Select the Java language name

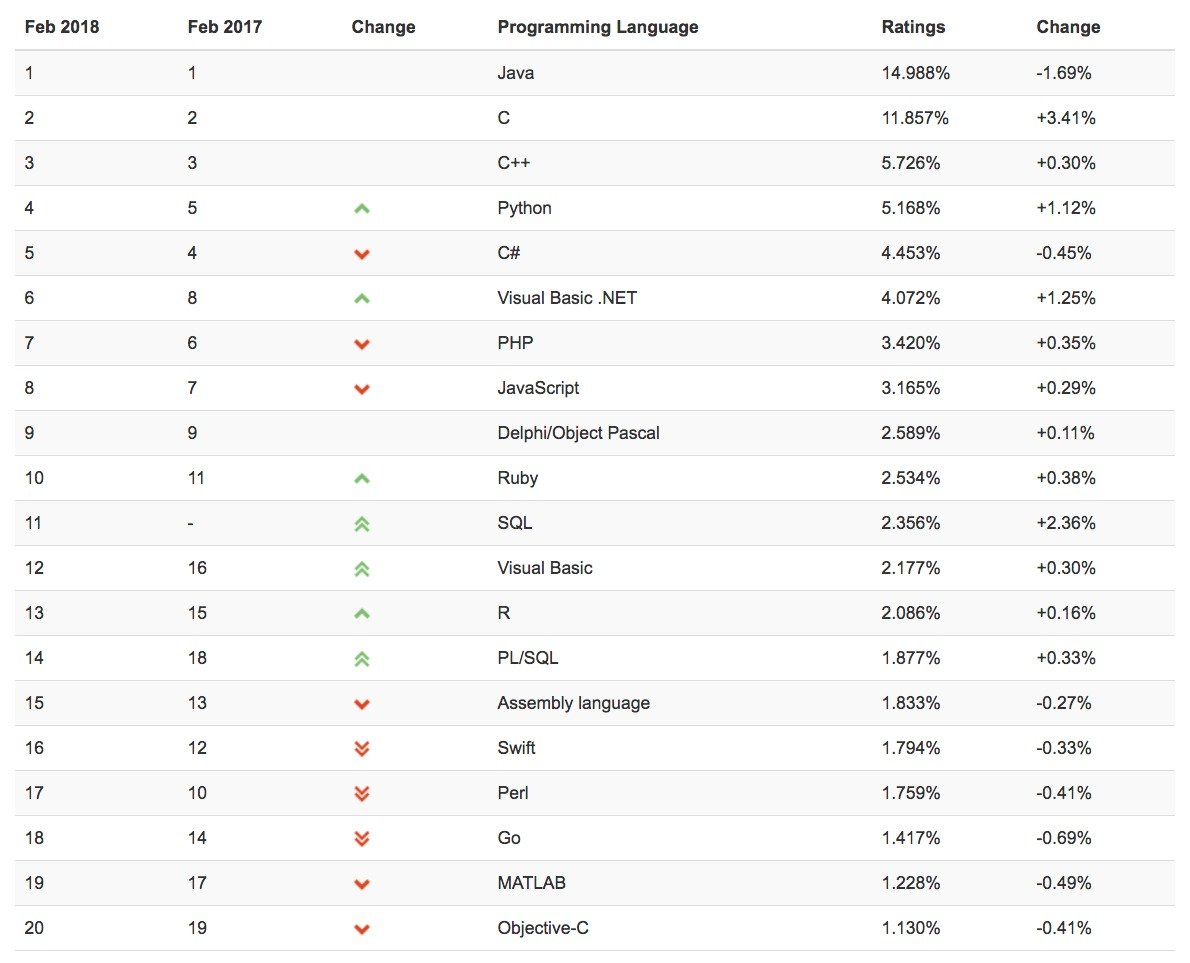[516, 73]
